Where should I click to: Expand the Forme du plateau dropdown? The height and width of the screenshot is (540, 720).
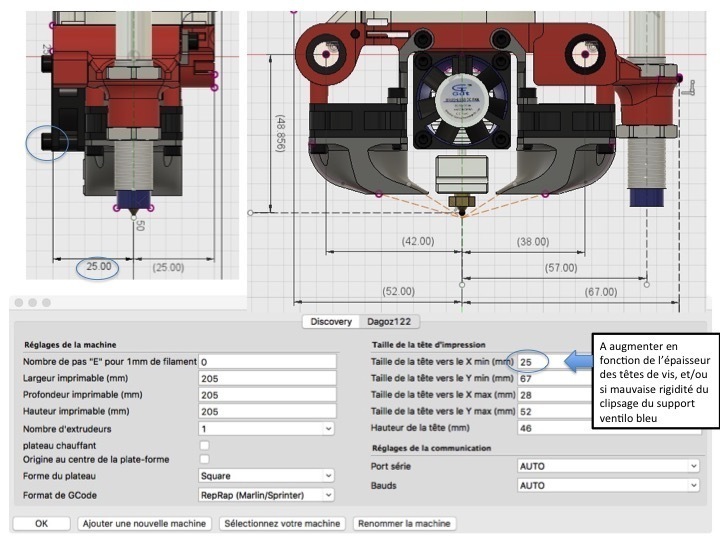coord(266,476)
